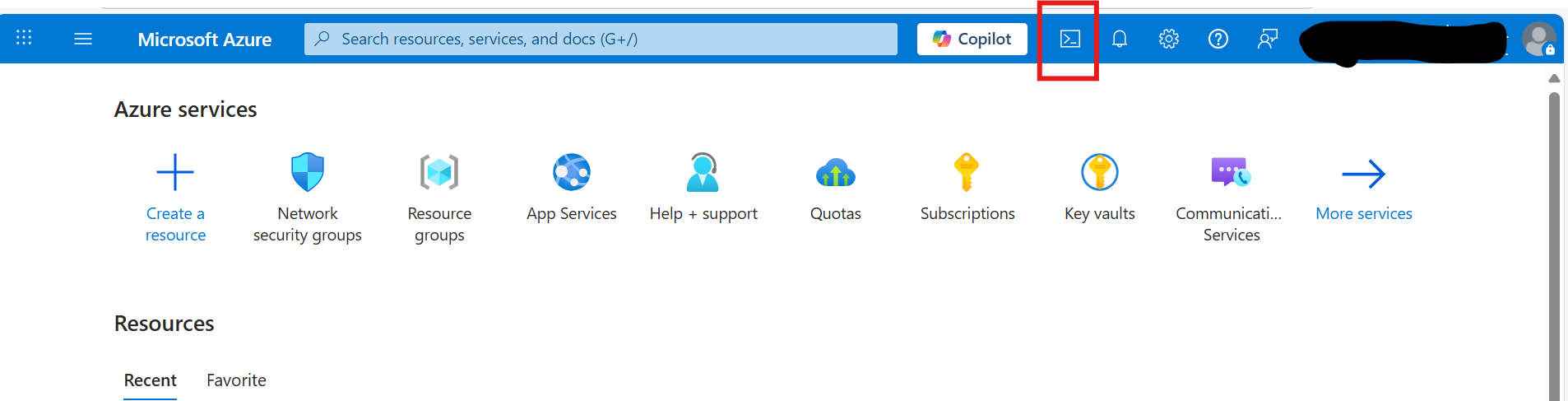Open the Create a resource link
The image size is (1568, 401).
coord(175,224)
